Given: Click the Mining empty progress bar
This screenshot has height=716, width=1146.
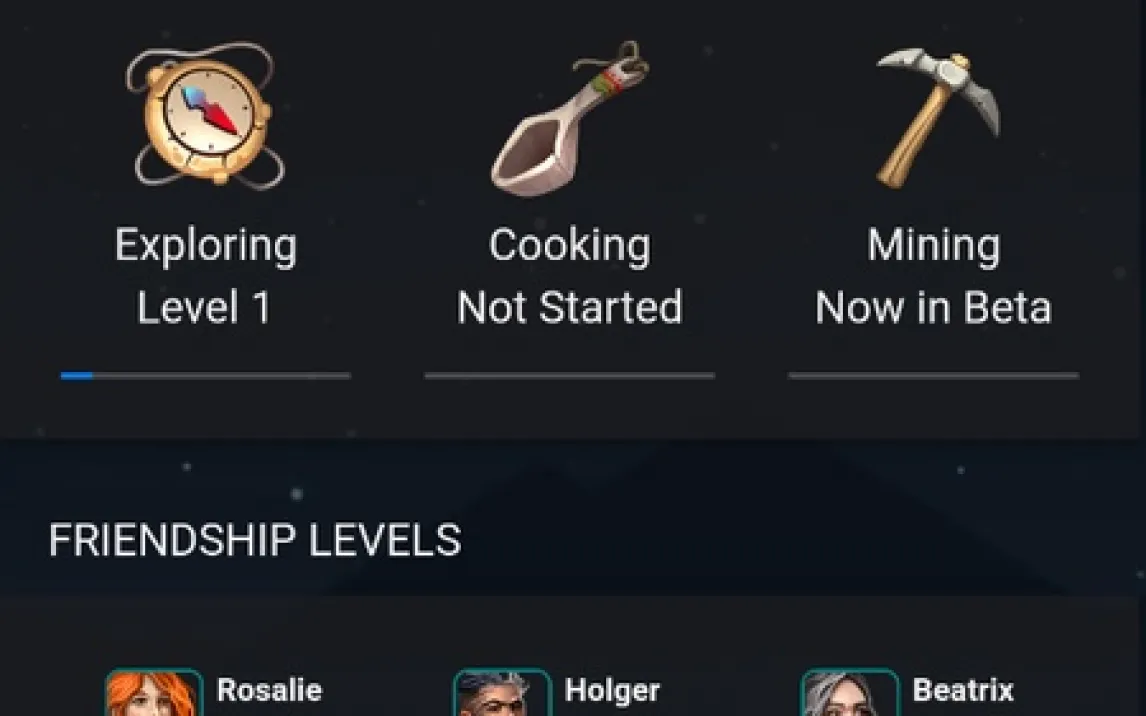Looking at the screenshot, I should 933,376.
